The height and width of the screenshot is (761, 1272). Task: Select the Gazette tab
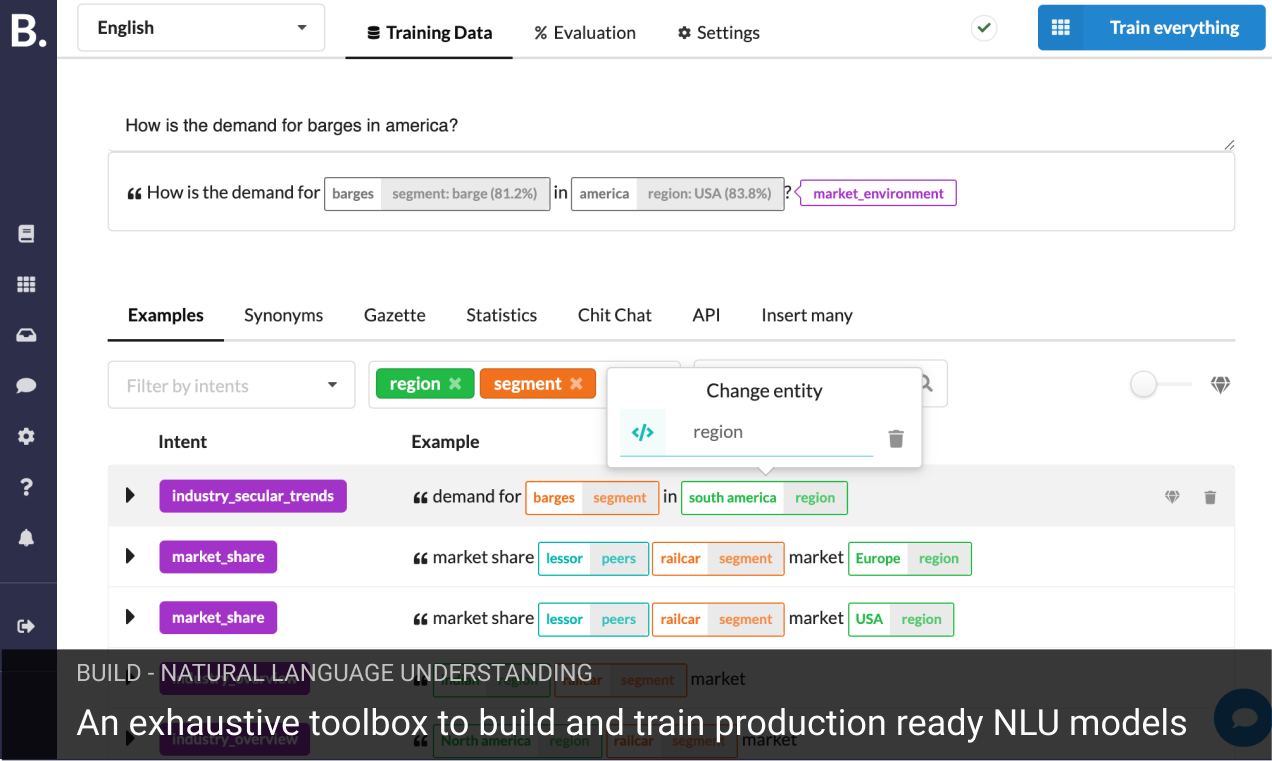click(395, 315)
